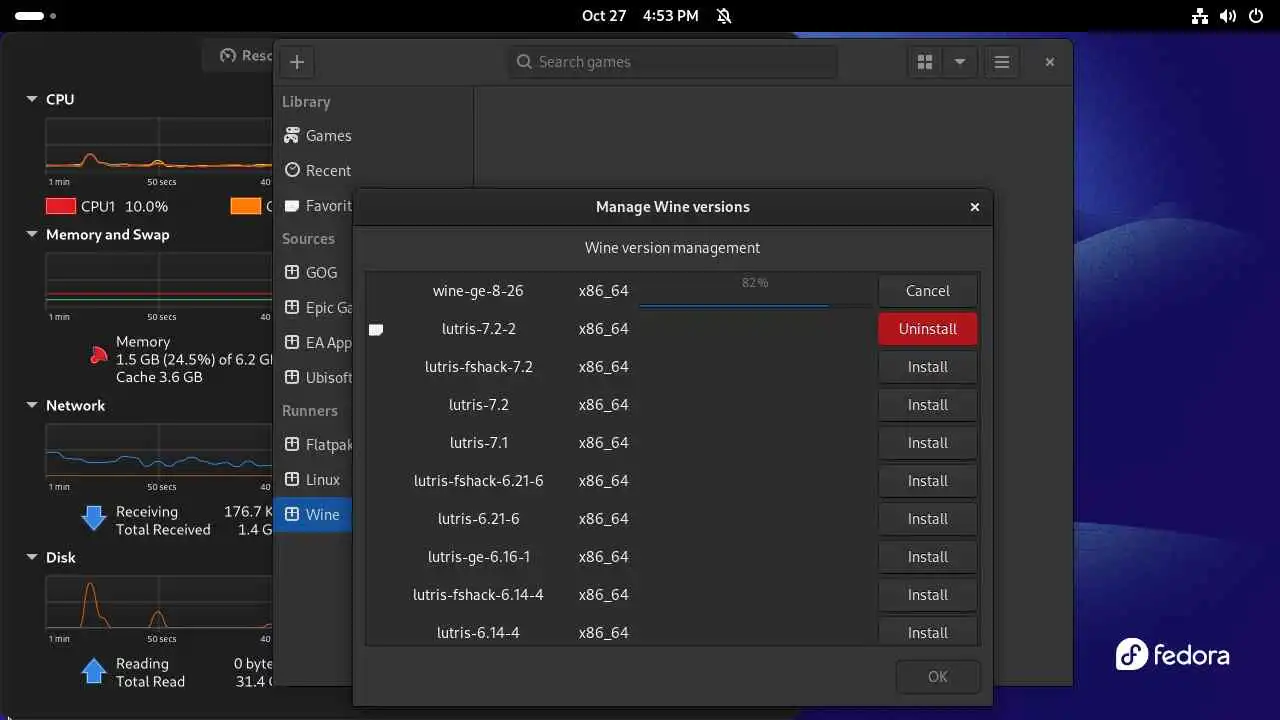
Task: Click the power icon in top bar
Action: pos(1255,16)
